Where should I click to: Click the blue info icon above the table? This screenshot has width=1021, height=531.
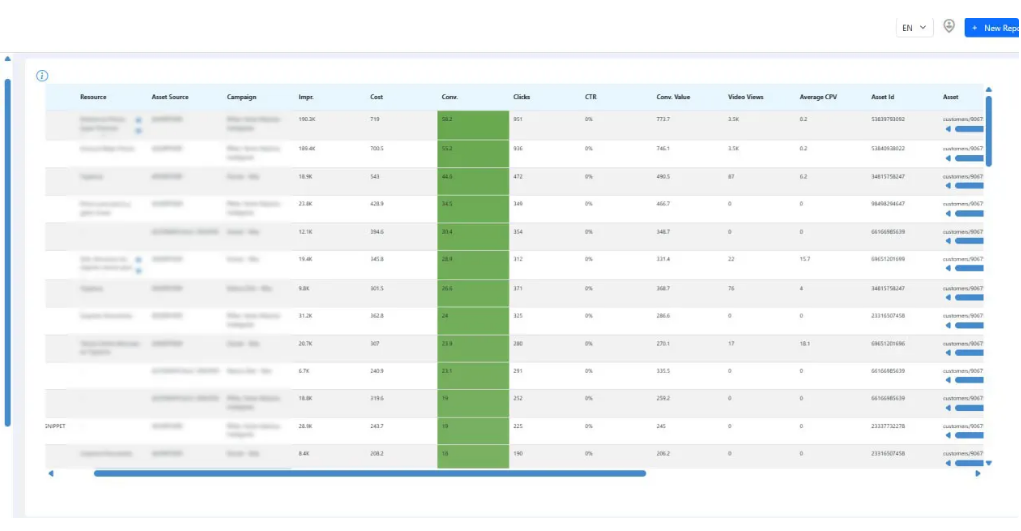(x=42, y=76)
